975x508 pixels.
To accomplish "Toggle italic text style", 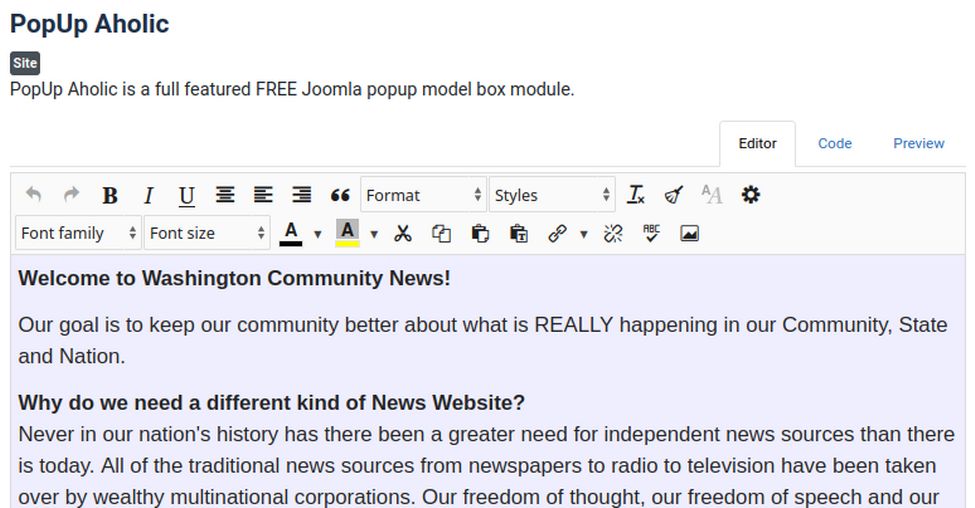I will [x=148, y=195].
